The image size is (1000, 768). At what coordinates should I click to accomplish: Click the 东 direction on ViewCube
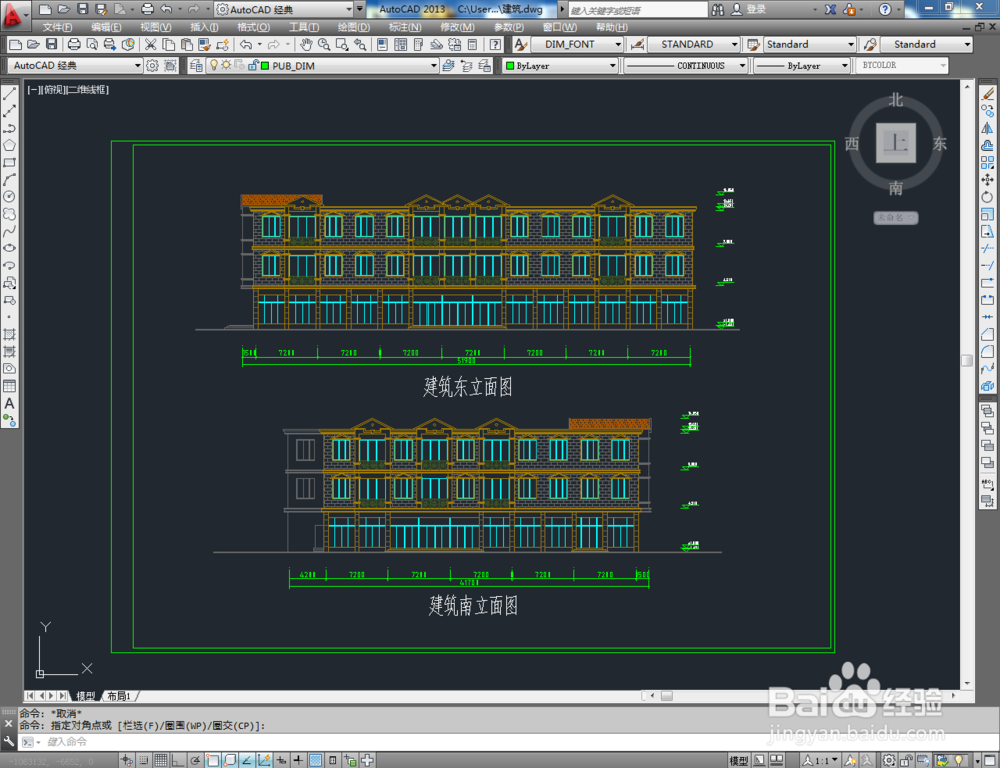point(940,144)
